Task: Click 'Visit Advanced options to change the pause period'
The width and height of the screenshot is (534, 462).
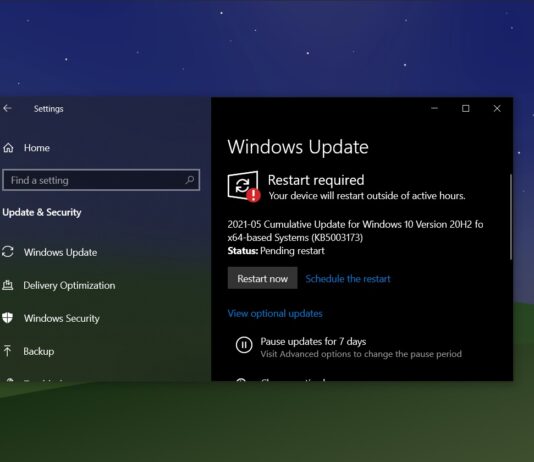Action: point(361,354)
